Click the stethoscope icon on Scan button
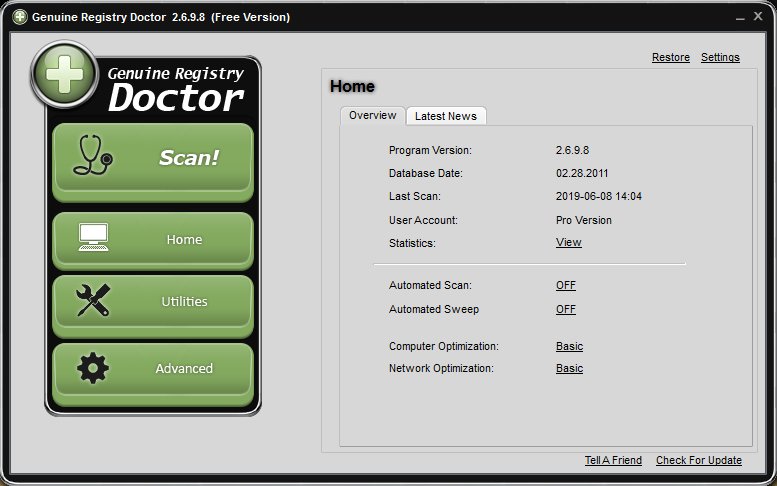Screen dimensions: 777x486 [x=93, y=156]
